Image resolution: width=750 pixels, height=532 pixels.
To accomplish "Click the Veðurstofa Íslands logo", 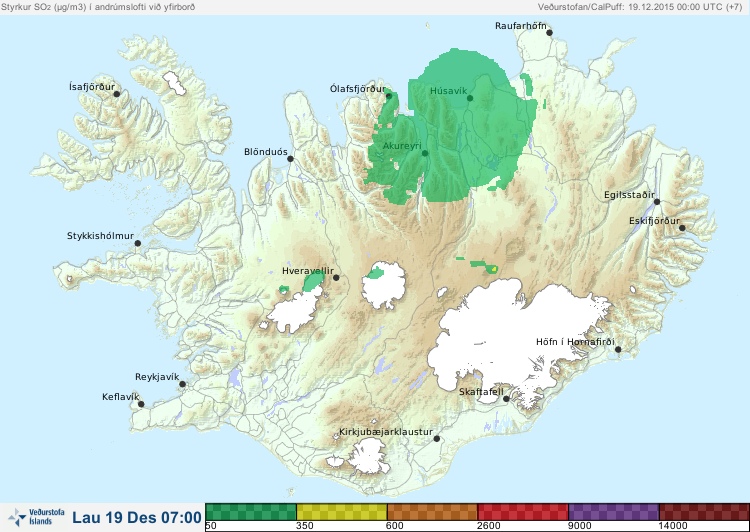I will [x=36, y=517].
